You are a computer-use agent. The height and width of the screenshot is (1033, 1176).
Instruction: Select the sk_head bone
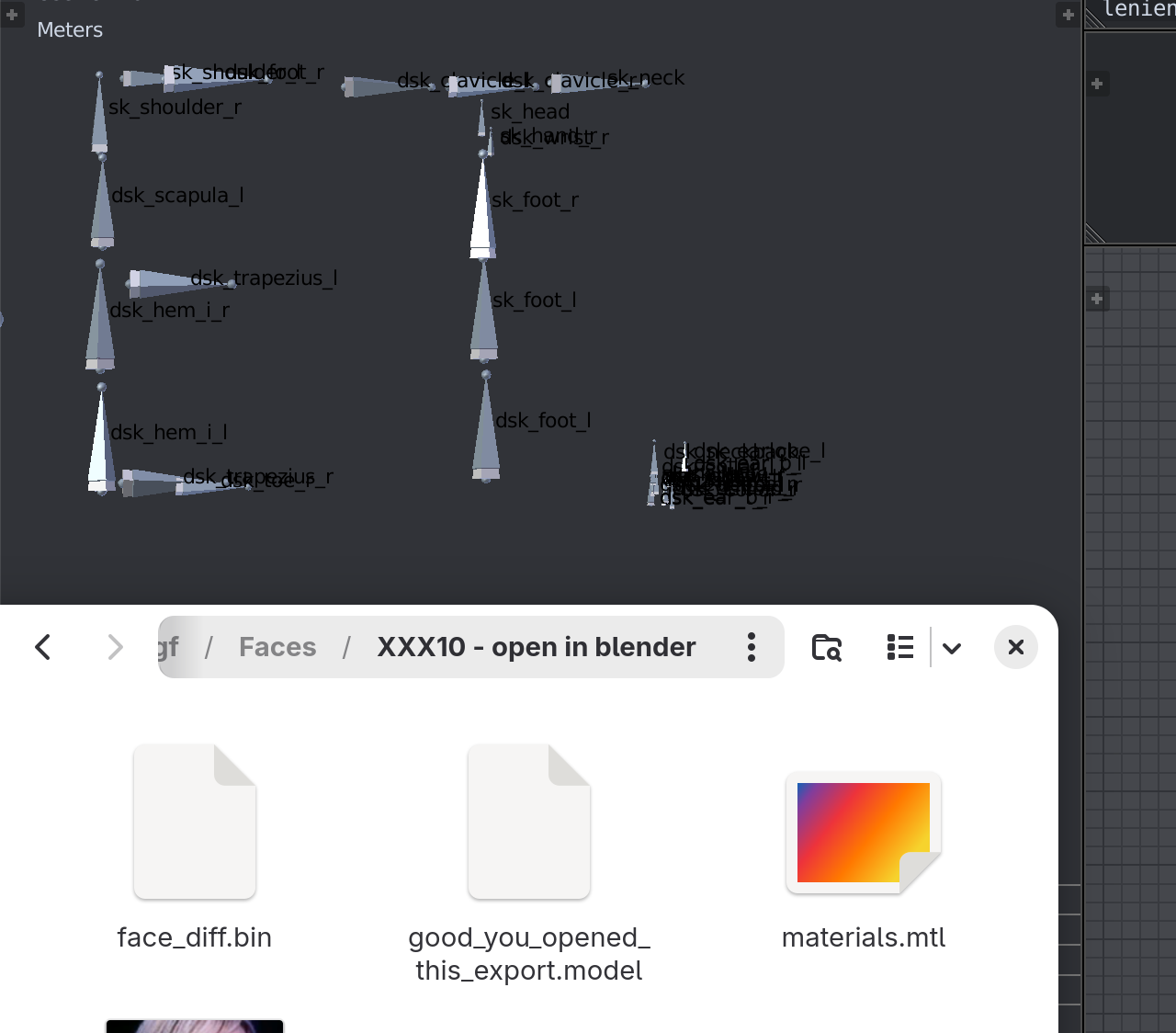pos(481,119)
